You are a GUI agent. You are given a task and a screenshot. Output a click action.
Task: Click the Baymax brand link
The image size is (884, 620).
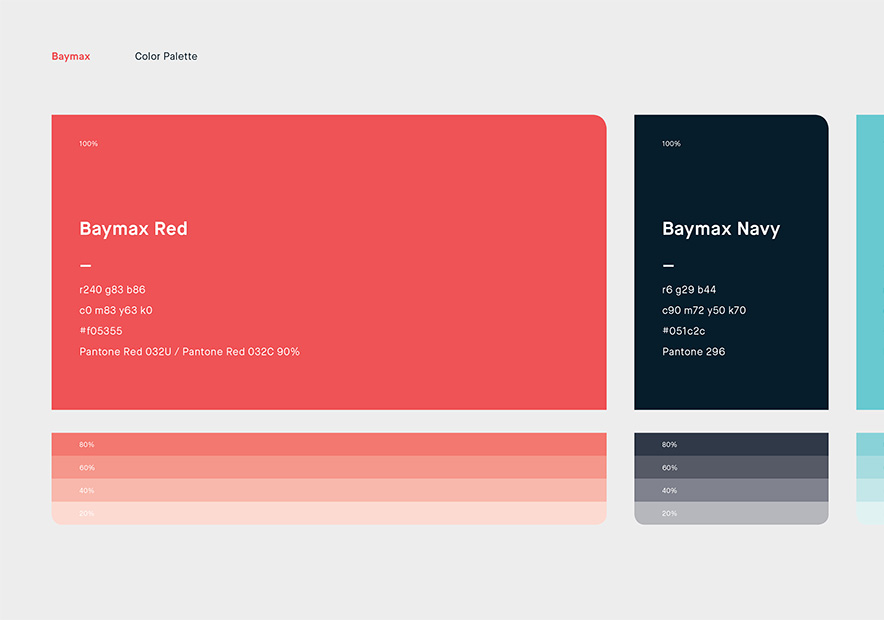pyautogui.click(x=71, y=57)
